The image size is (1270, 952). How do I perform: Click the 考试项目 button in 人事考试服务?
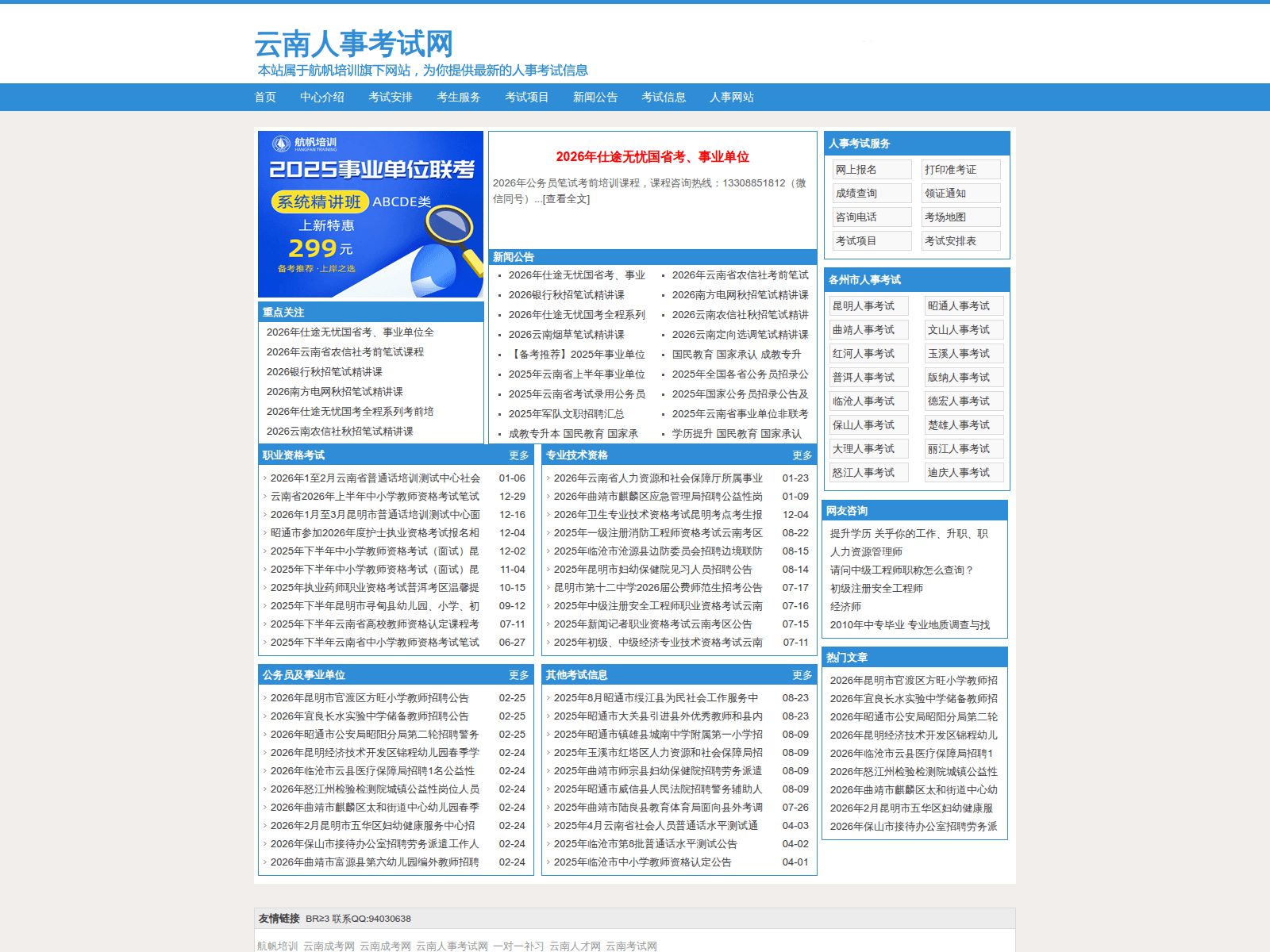872,241
